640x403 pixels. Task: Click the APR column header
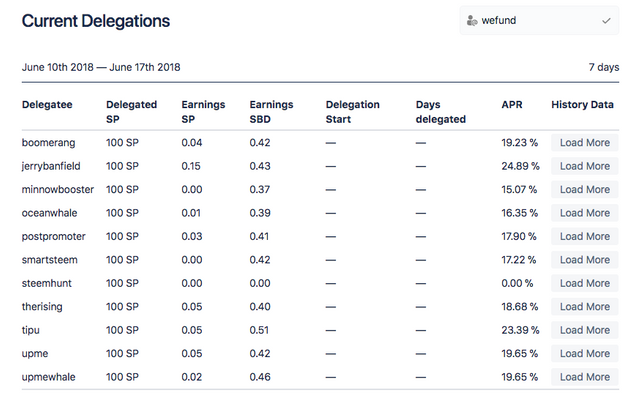click(512, 105)
